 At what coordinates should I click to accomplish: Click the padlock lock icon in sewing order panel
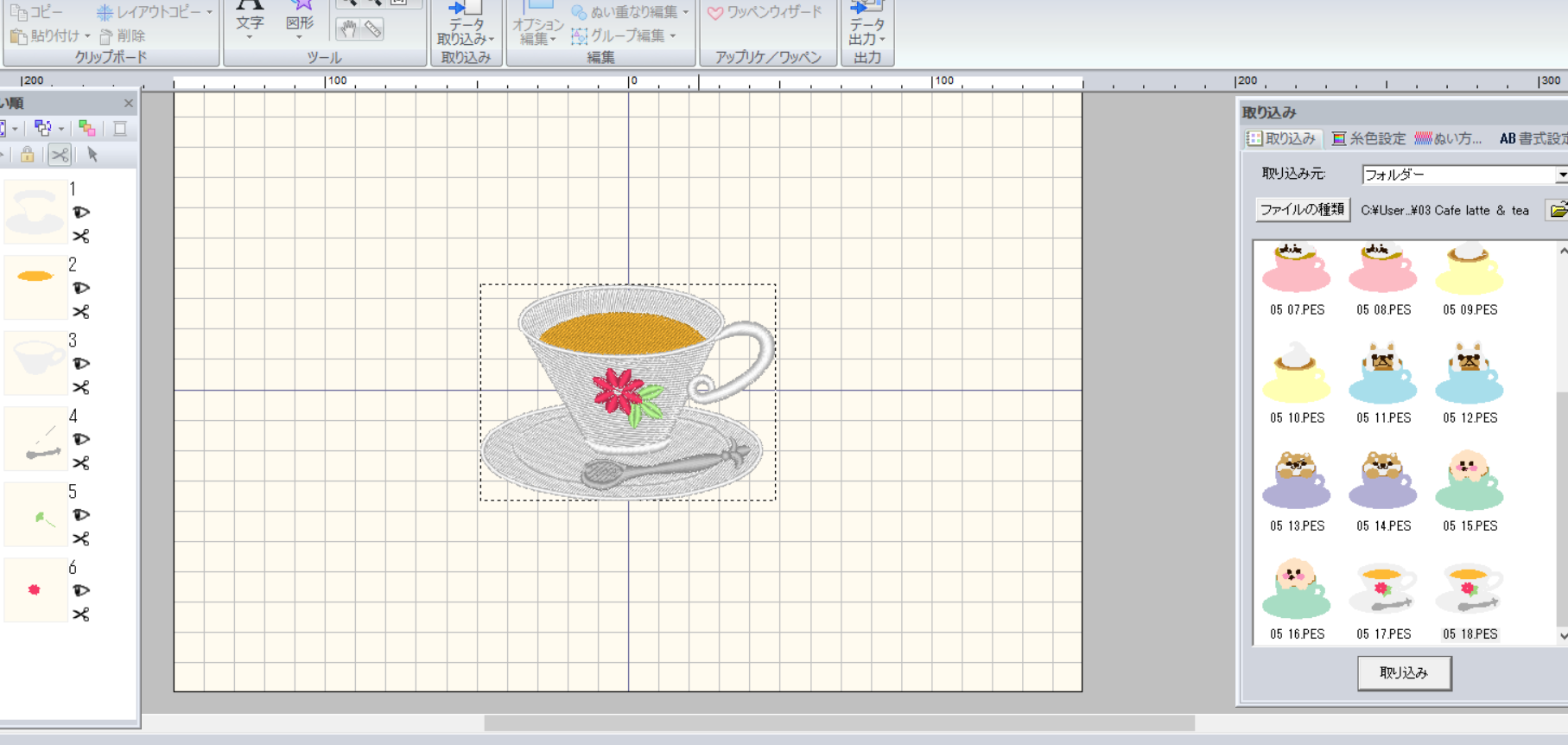point(28,155)
